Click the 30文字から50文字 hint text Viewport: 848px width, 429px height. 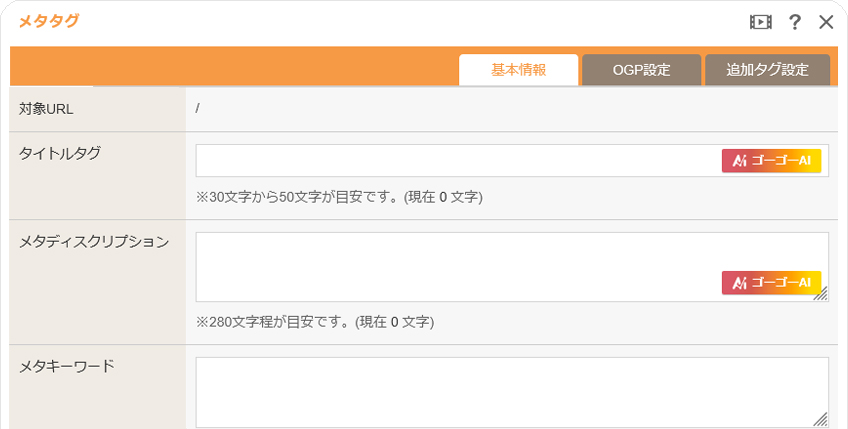click(x=340, y=197)
